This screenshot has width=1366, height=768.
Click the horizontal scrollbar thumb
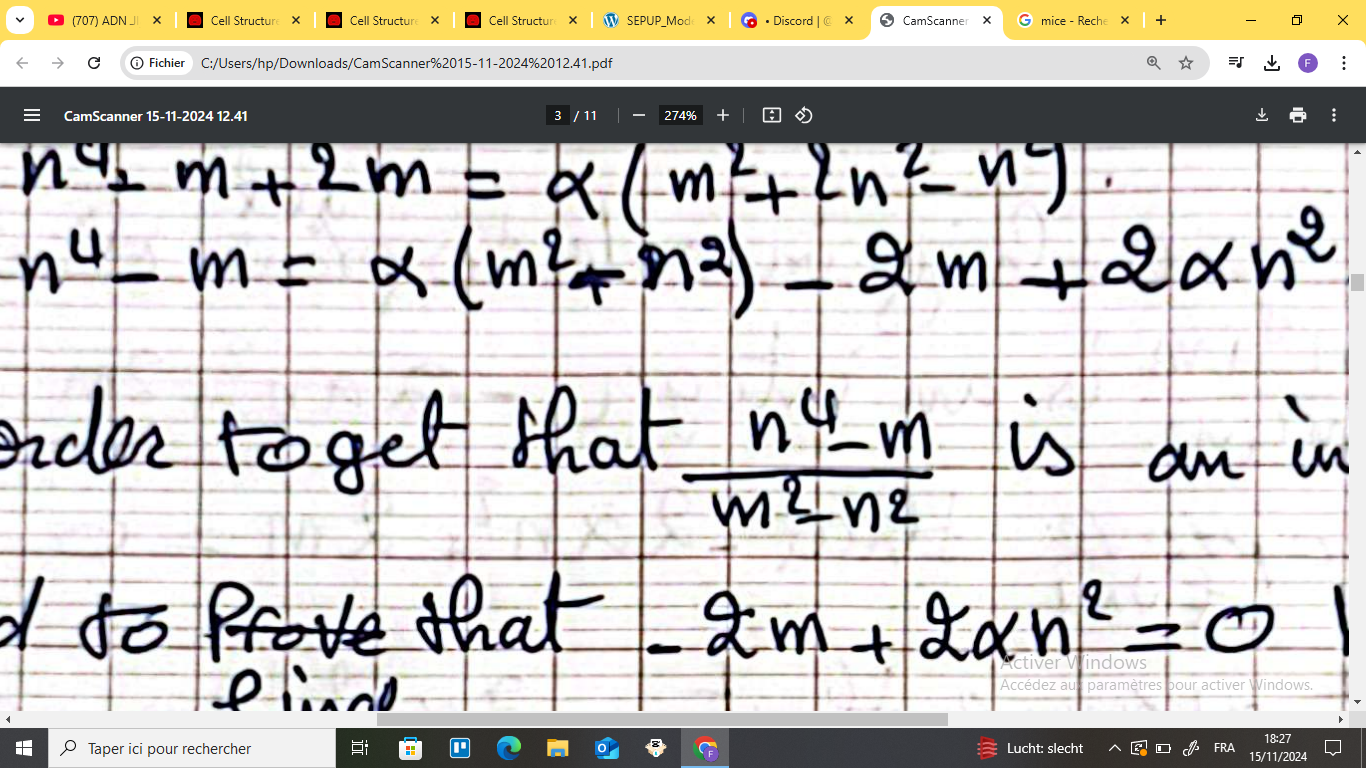coord(662,719)
